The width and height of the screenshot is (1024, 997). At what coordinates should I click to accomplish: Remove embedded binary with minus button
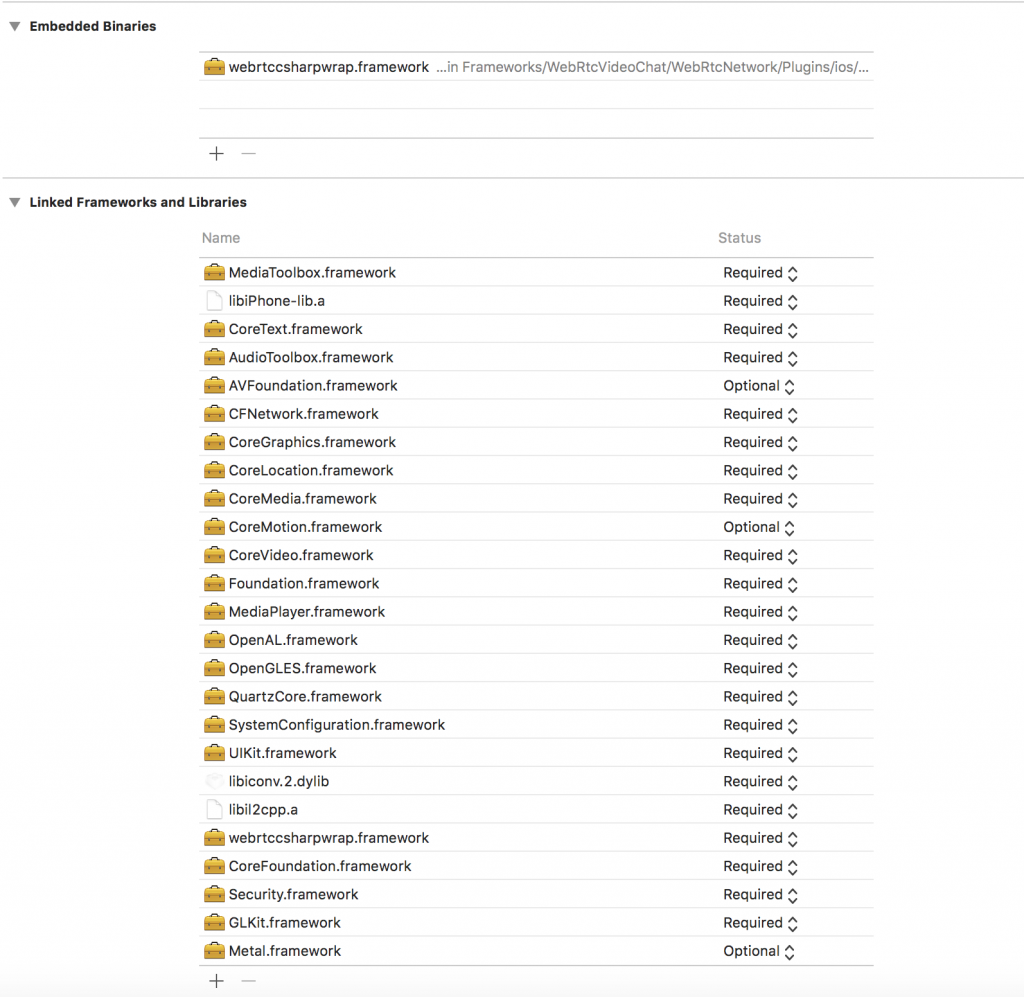[249, 154]
